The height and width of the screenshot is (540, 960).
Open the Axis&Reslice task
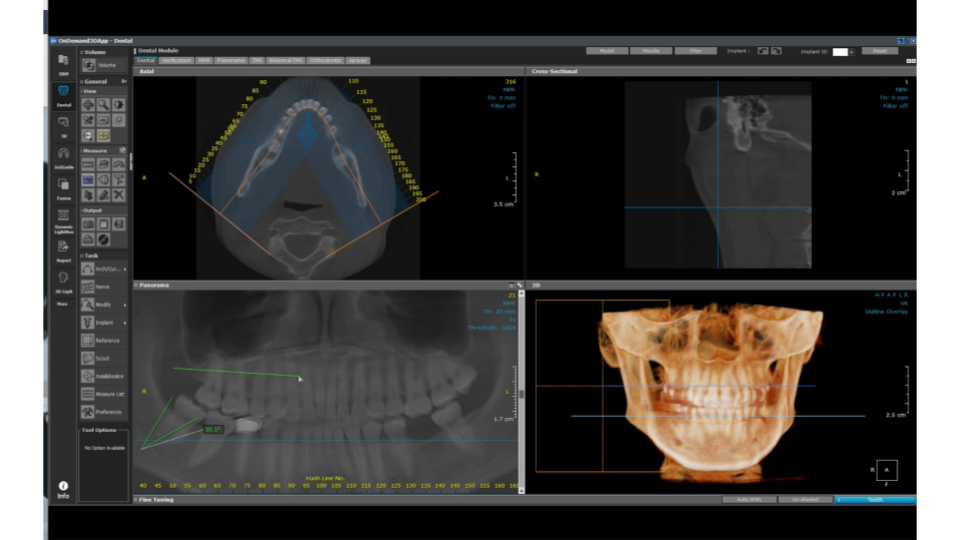[x=103, y=376]
